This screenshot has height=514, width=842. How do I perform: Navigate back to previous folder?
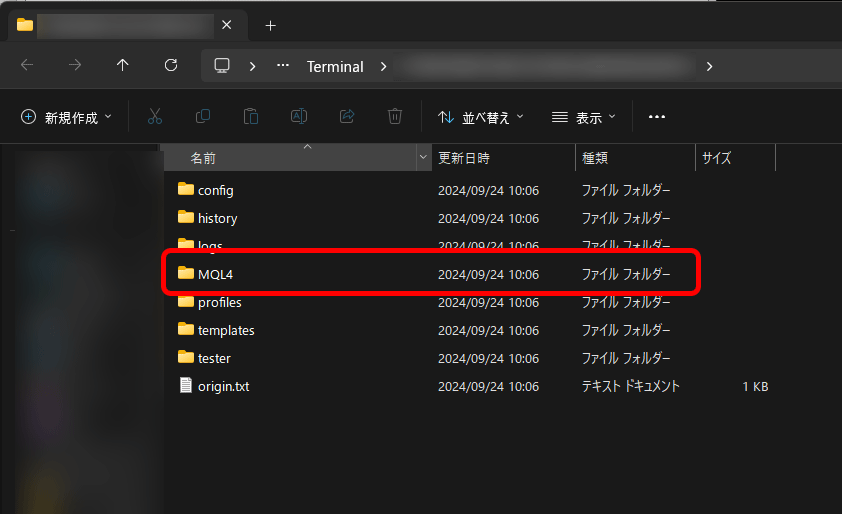point(27,66)
